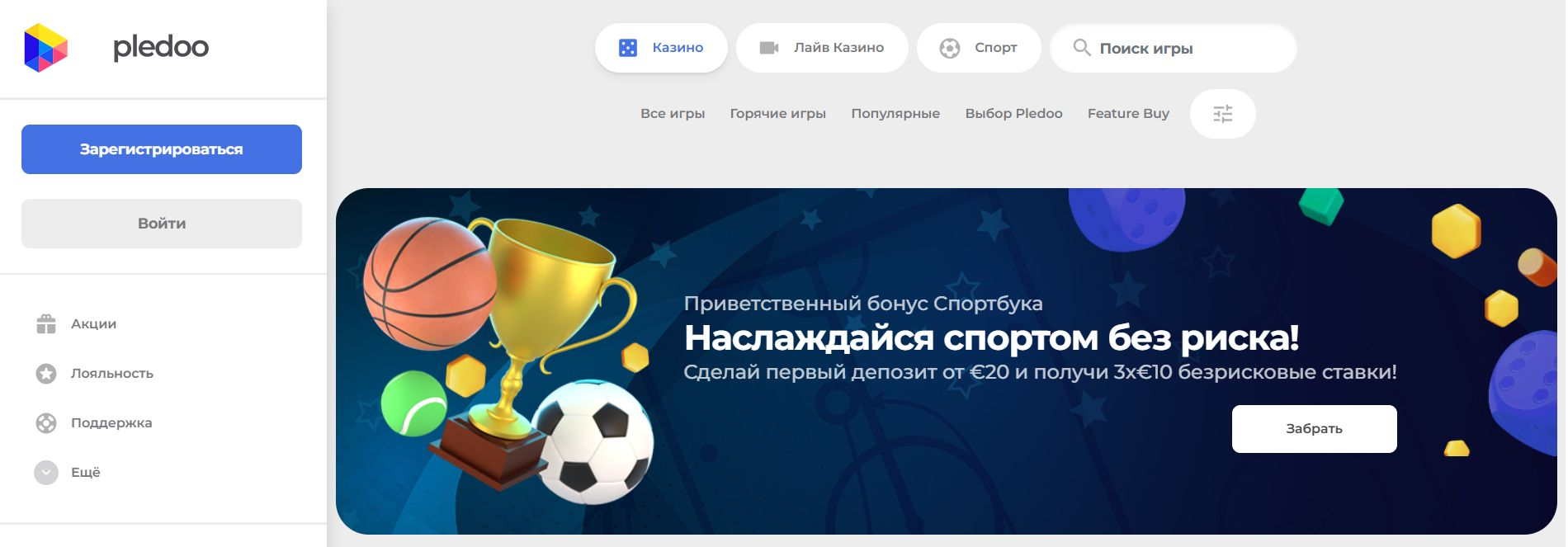Screen dimensions: 1568x547
Task: Click the camera icon beside Лайв Казино
Action: tap(769, 48)
